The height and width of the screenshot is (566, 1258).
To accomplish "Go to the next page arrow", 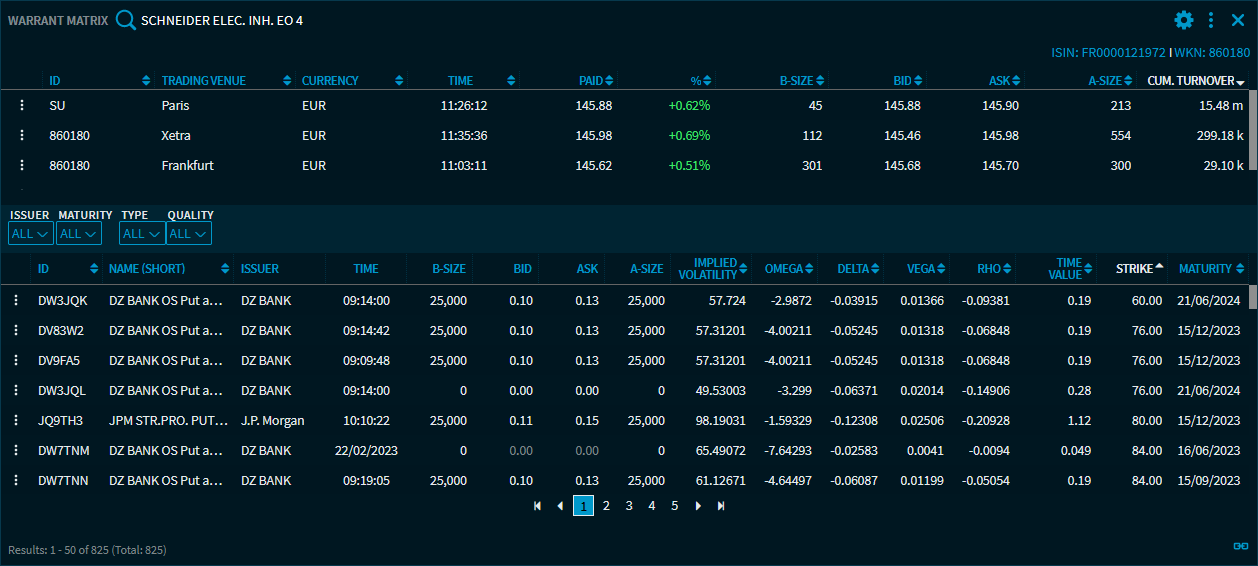I will [698, 506].
